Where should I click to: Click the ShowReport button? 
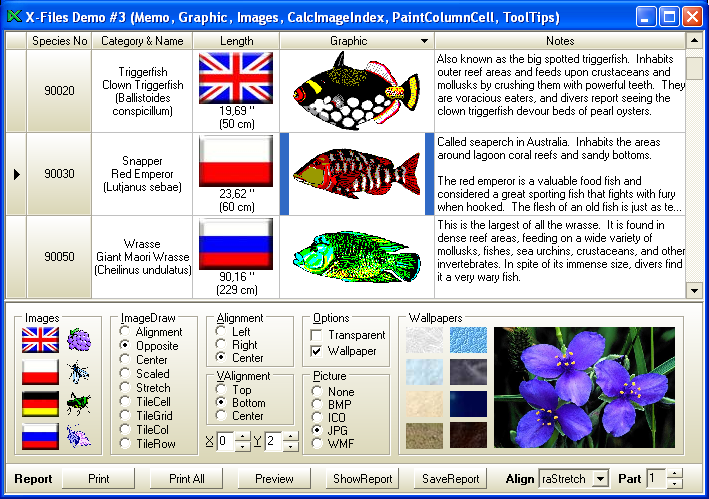point(363,479)
